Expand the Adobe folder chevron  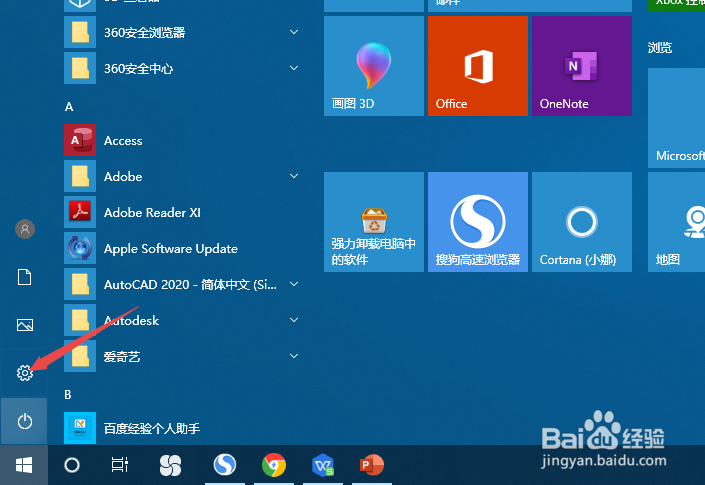pyautogui.click(x=294, y=176)
